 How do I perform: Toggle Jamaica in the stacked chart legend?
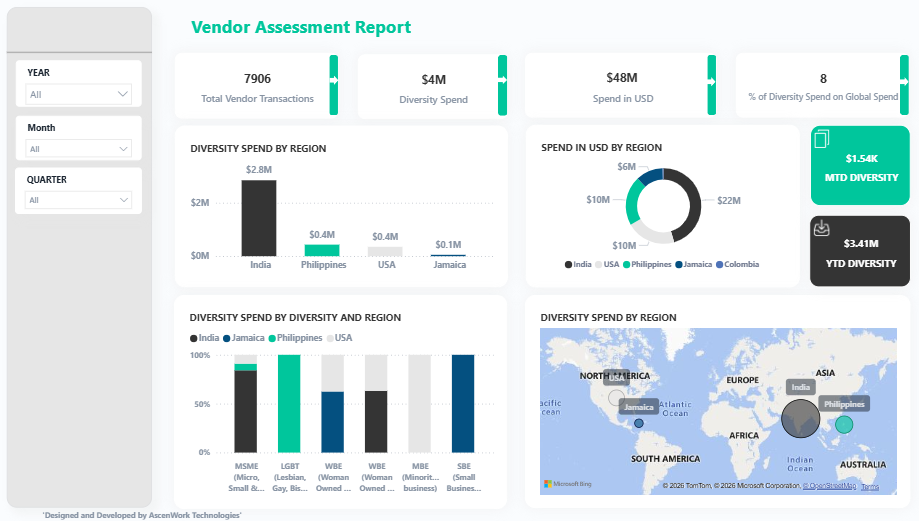tap(245, 338)
